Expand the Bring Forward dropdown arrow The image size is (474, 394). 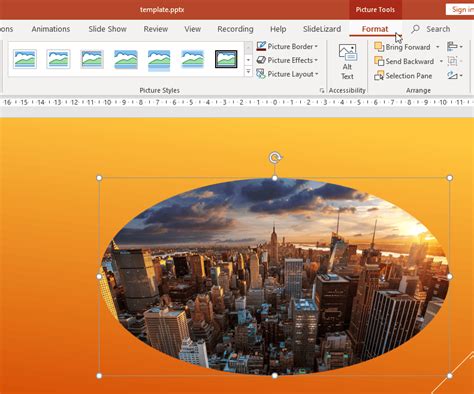437,47
